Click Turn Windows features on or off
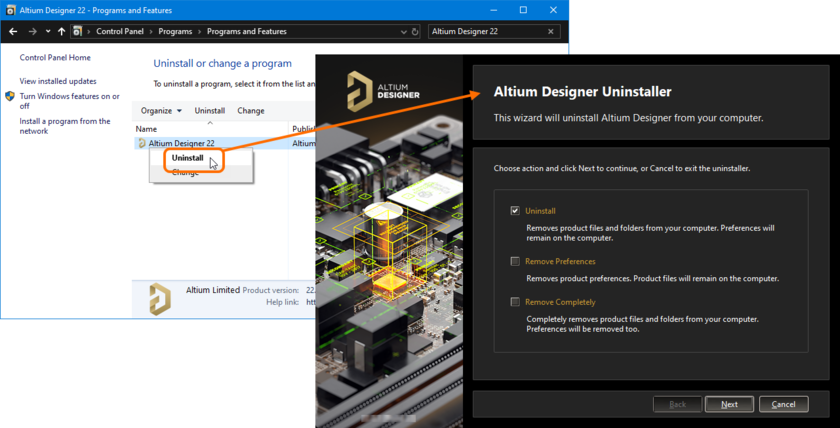 [x=70, y=101]
